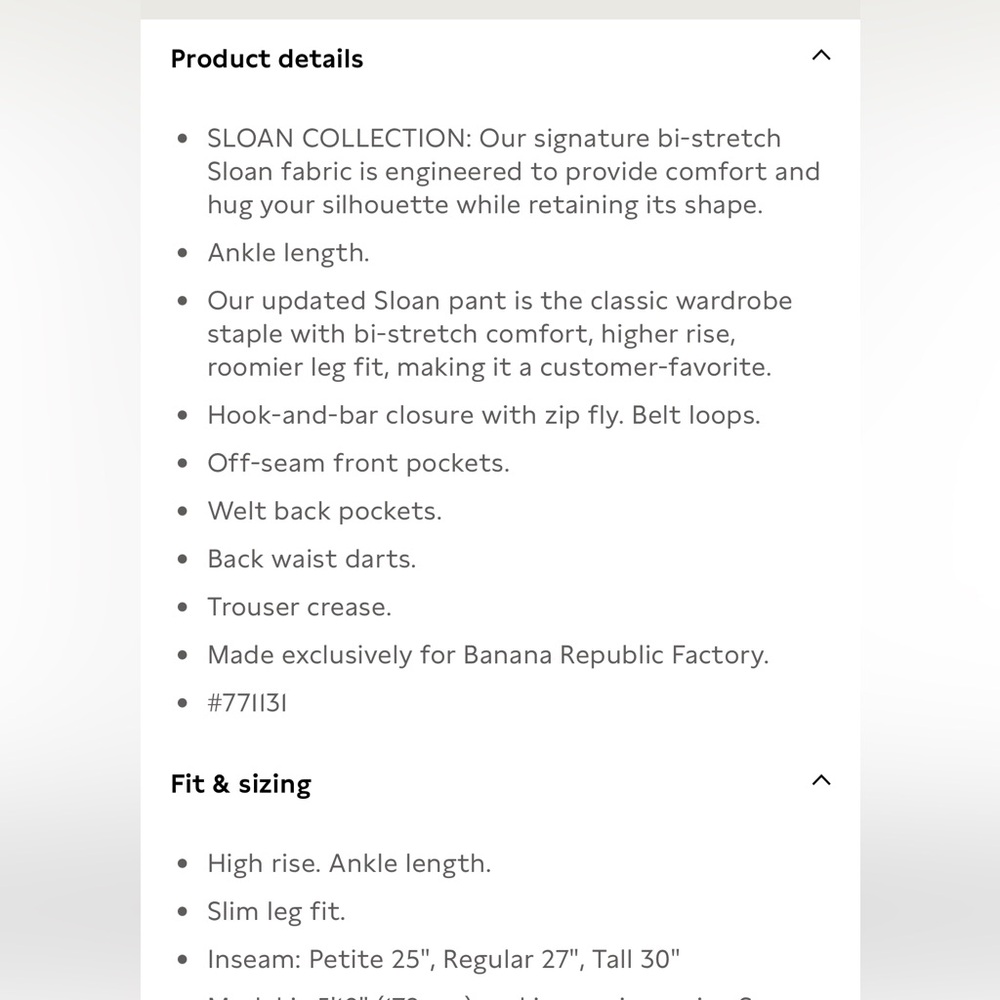The height and width of the screenshot is (1000, 1000).
Task: Click the first Ankle length bullet text
Action: coord(288,253)
